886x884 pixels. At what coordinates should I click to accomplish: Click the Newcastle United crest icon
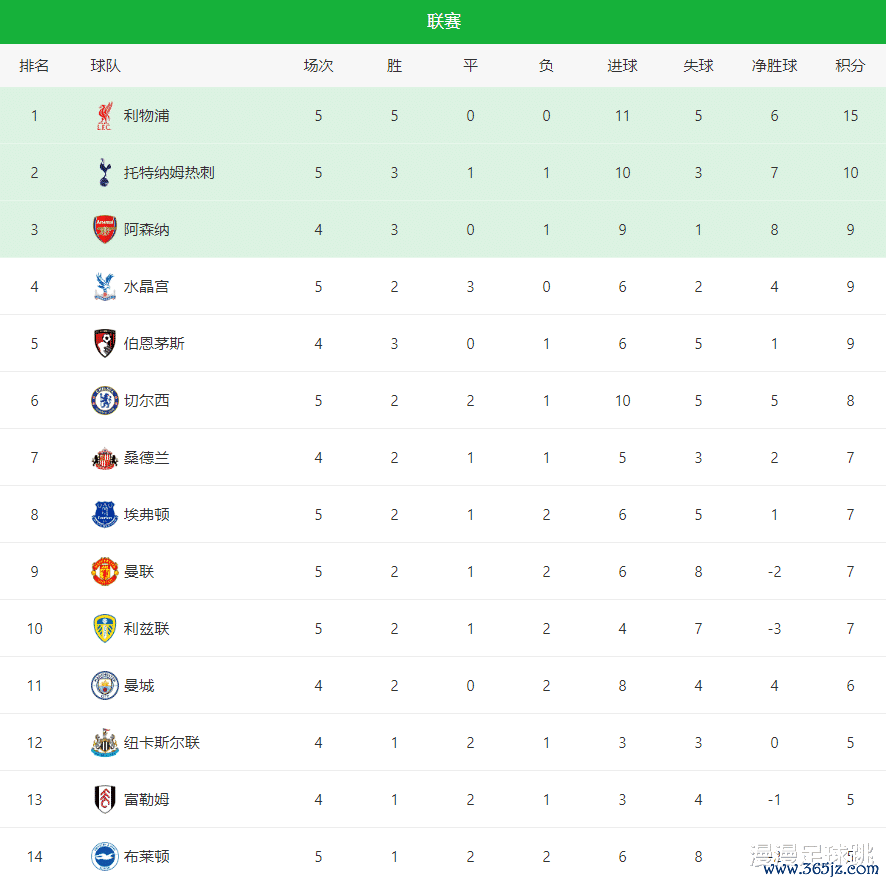[x=104, y=743]
